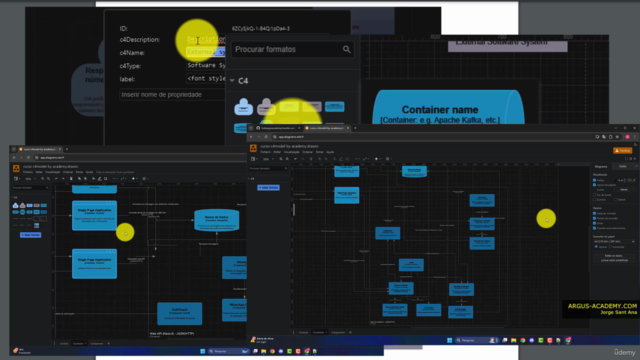Toggle the Grelha checkbox in right window
Image resolution: width=640 pixels, height=360 pixels.
click(594, 180)
